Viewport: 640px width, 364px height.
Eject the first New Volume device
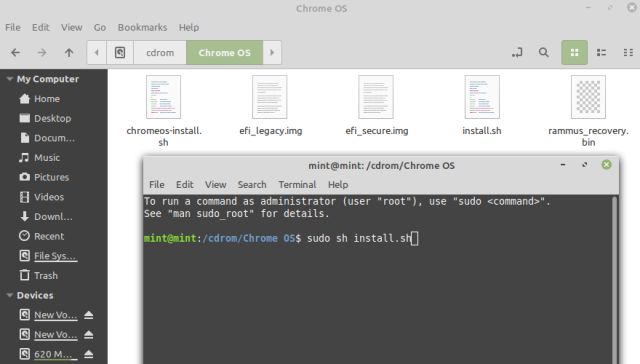click(x=89, y=315)
